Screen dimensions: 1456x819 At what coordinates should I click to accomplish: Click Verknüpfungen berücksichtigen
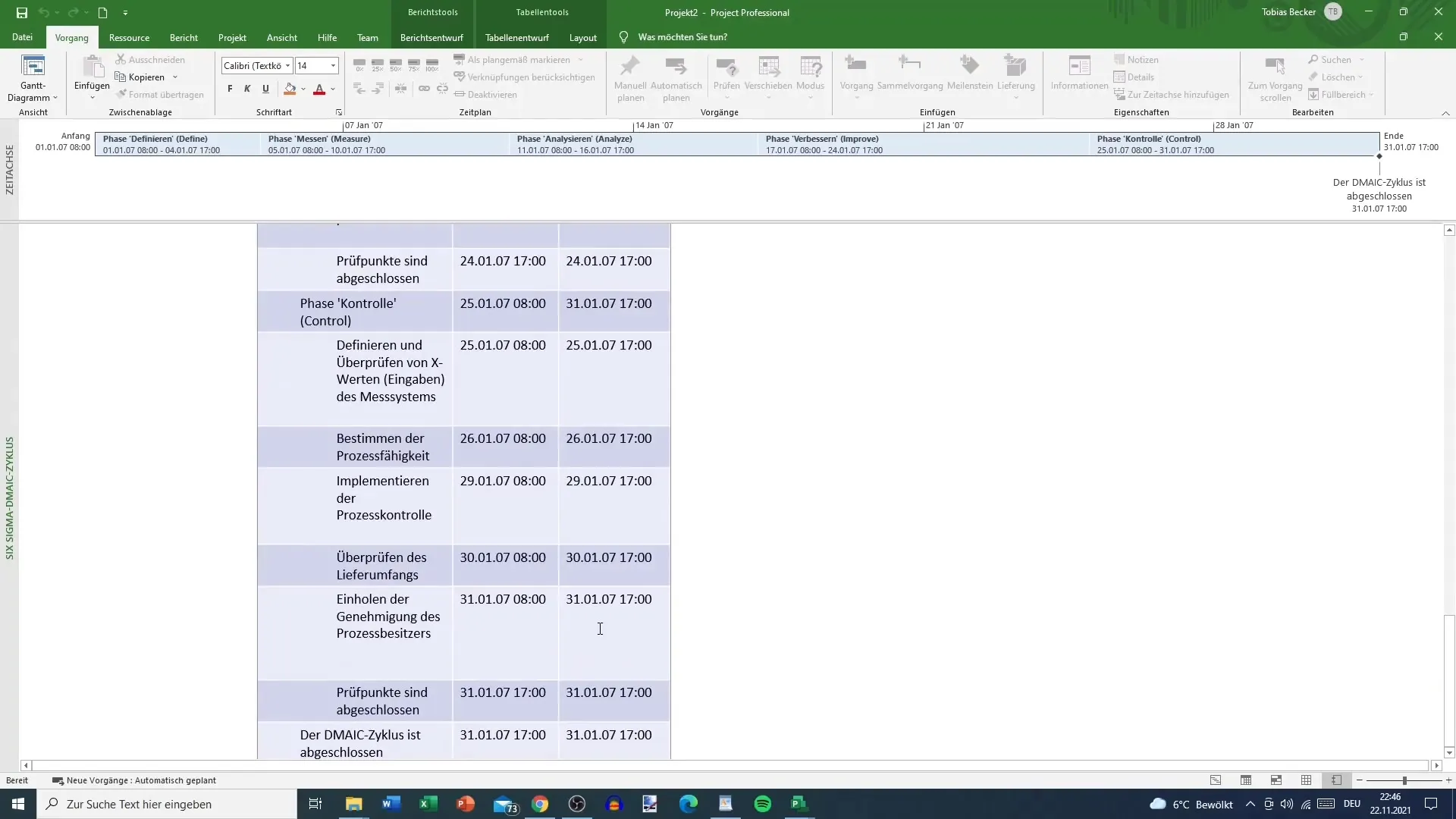(524, 77)
